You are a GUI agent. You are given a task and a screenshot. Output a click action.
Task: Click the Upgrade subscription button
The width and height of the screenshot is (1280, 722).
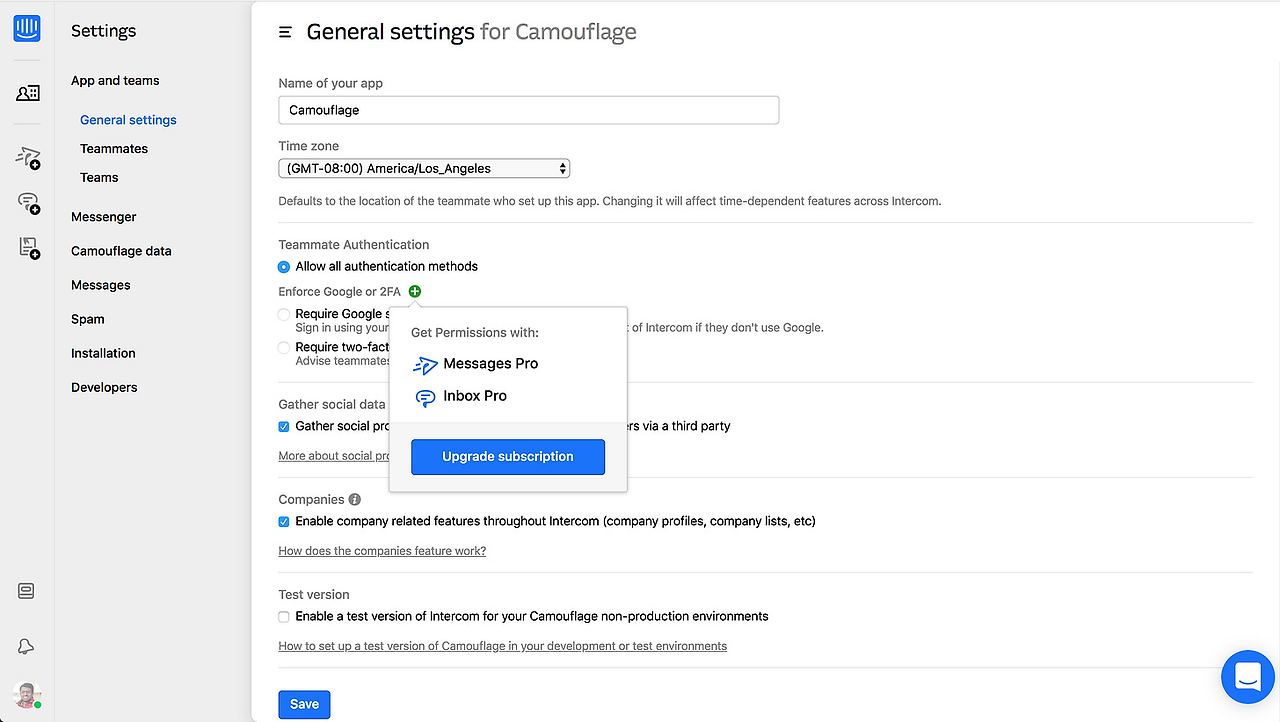pos(508,457)
